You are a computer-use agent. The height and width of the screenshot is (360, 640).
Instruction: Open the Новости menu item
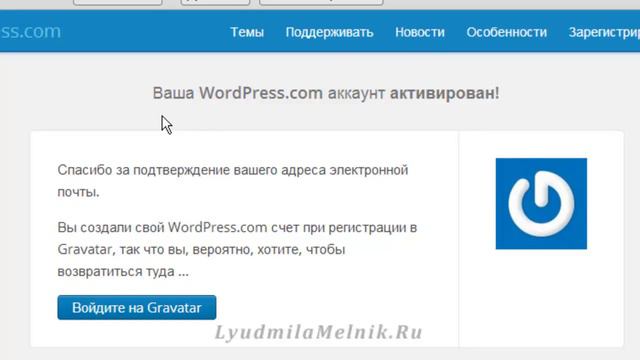[420, 32]
